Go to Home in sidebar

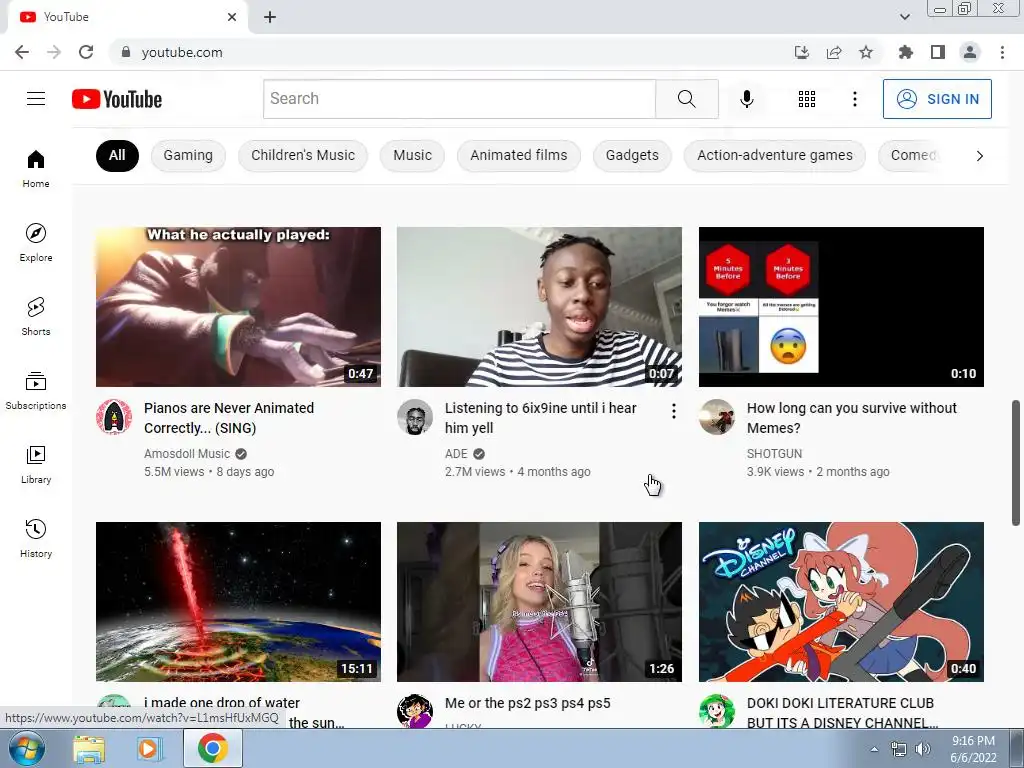pyautogui.click(x=36, y=168)
